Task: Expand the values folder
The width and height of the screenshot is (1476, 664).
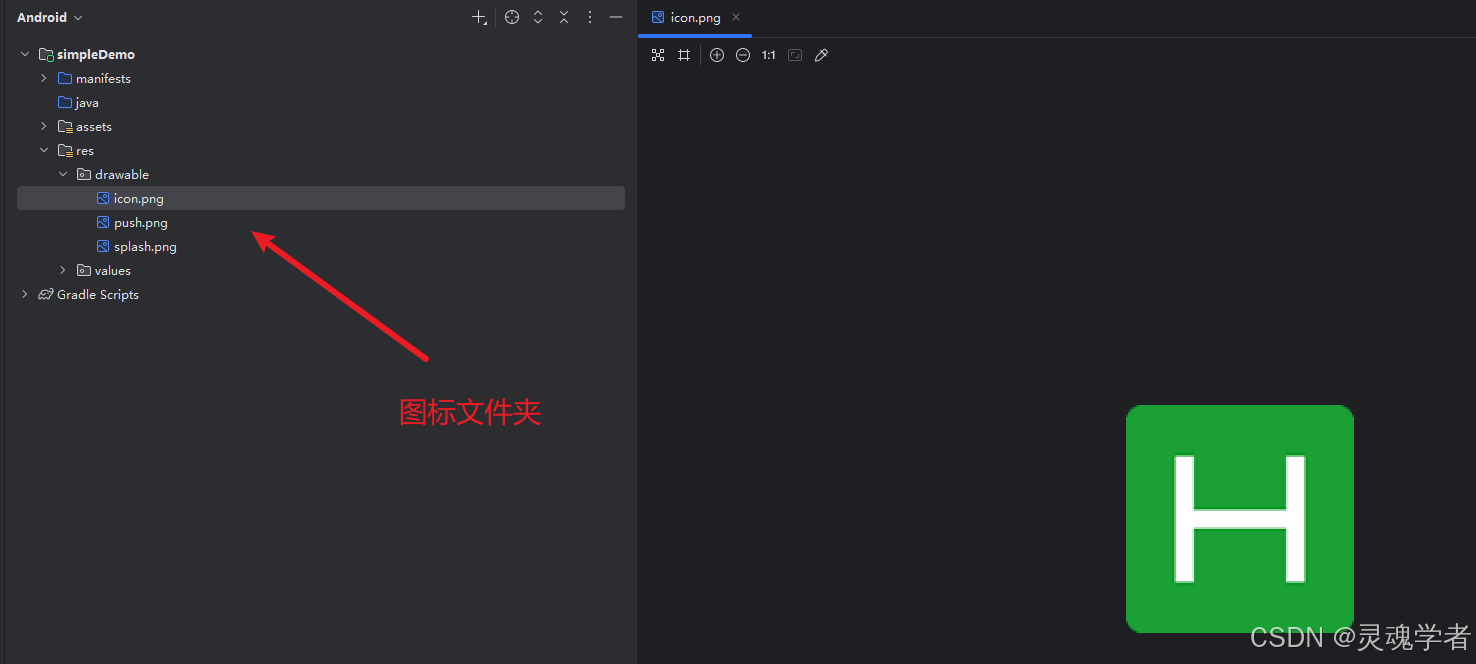Action: (x=63, y=270)
